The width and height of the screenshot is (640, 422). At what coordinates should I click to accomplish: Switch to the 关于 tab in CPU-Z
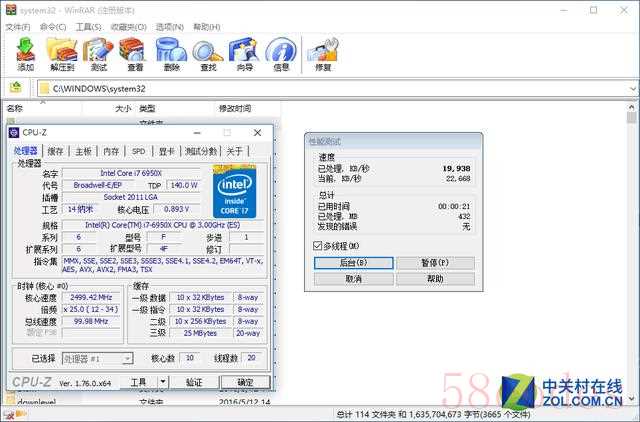234,151
